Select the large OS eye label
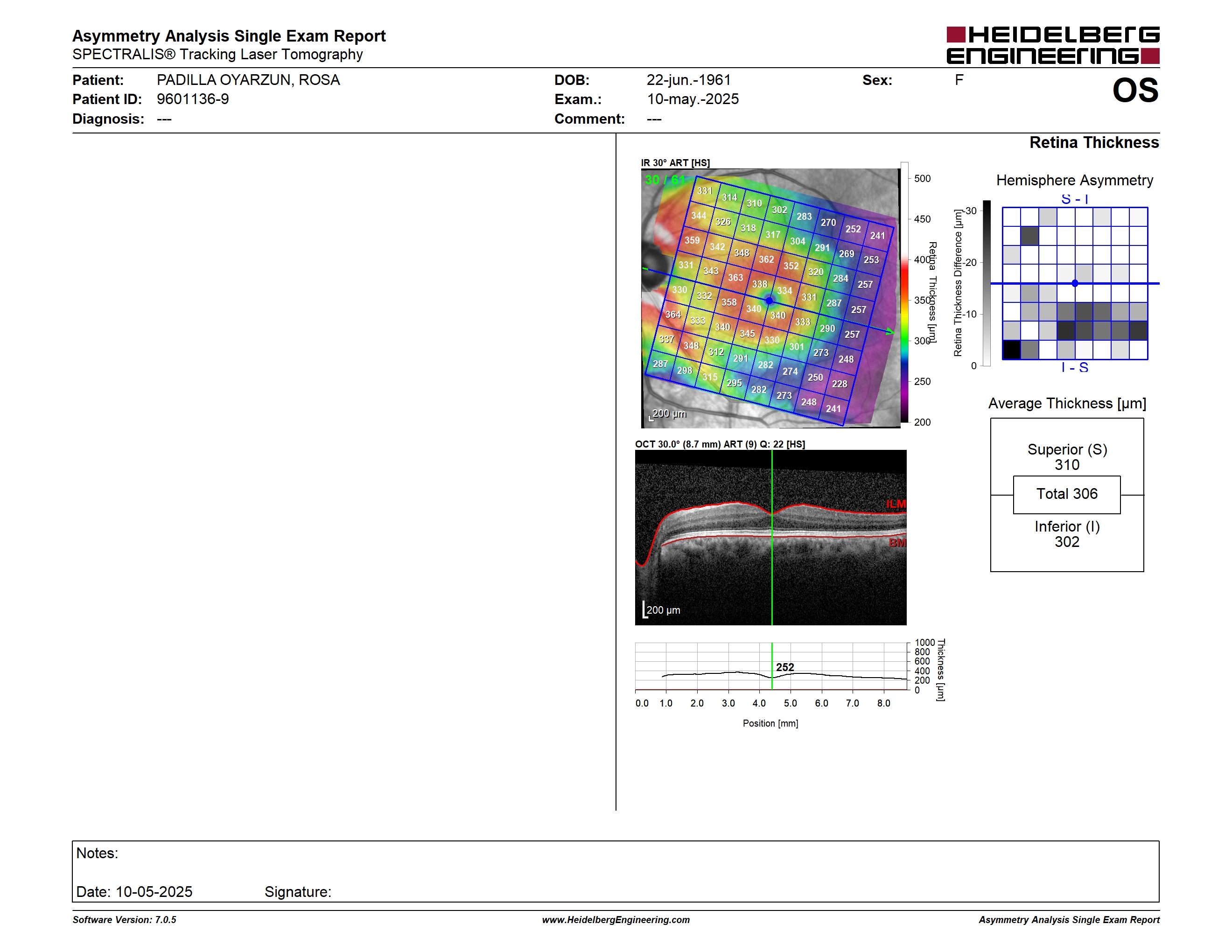The width and height of the screenshot is (1232, 952). (x=1135, y=91)
